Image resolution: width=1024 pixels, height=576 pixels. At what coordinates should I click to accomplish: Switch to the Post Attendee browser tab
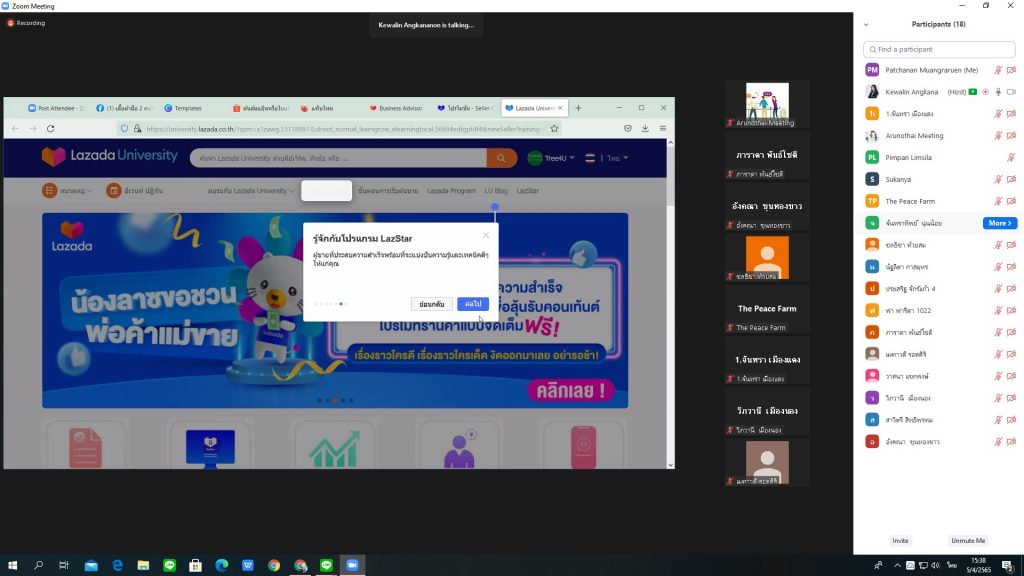point(56,108)
